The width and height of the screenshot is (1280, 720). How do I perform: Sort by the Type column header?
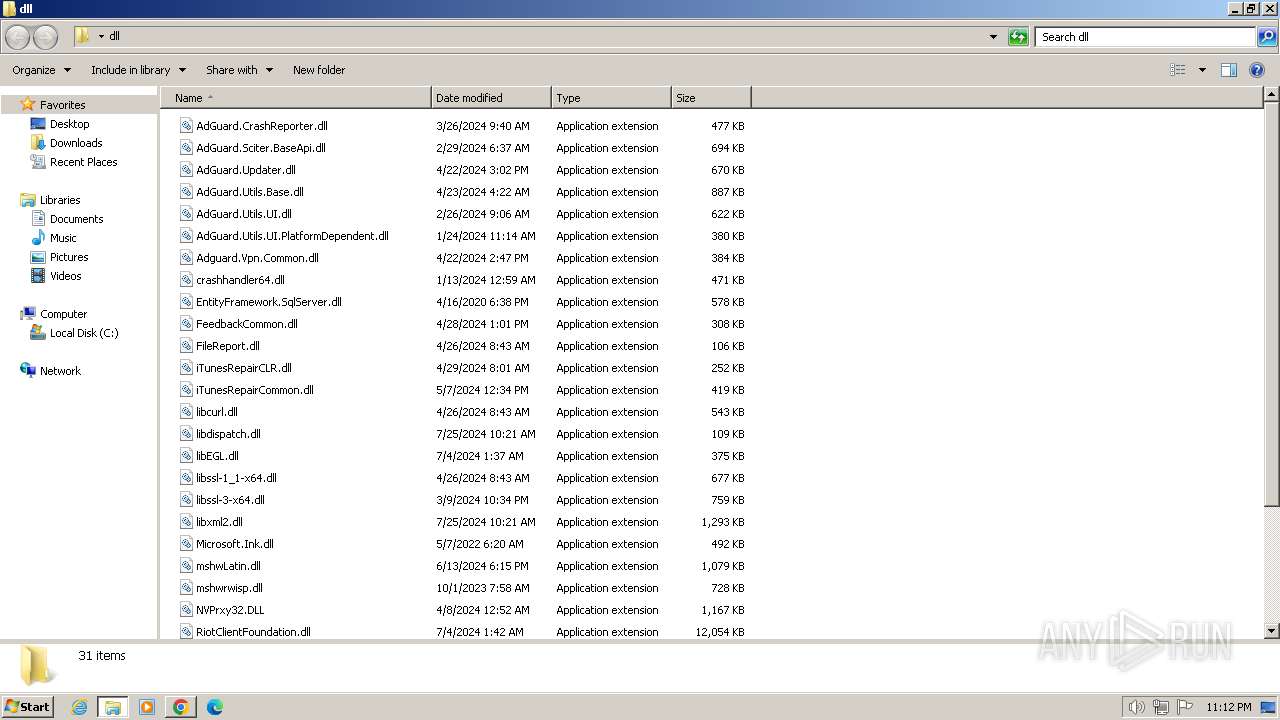(x=611, y=98)
